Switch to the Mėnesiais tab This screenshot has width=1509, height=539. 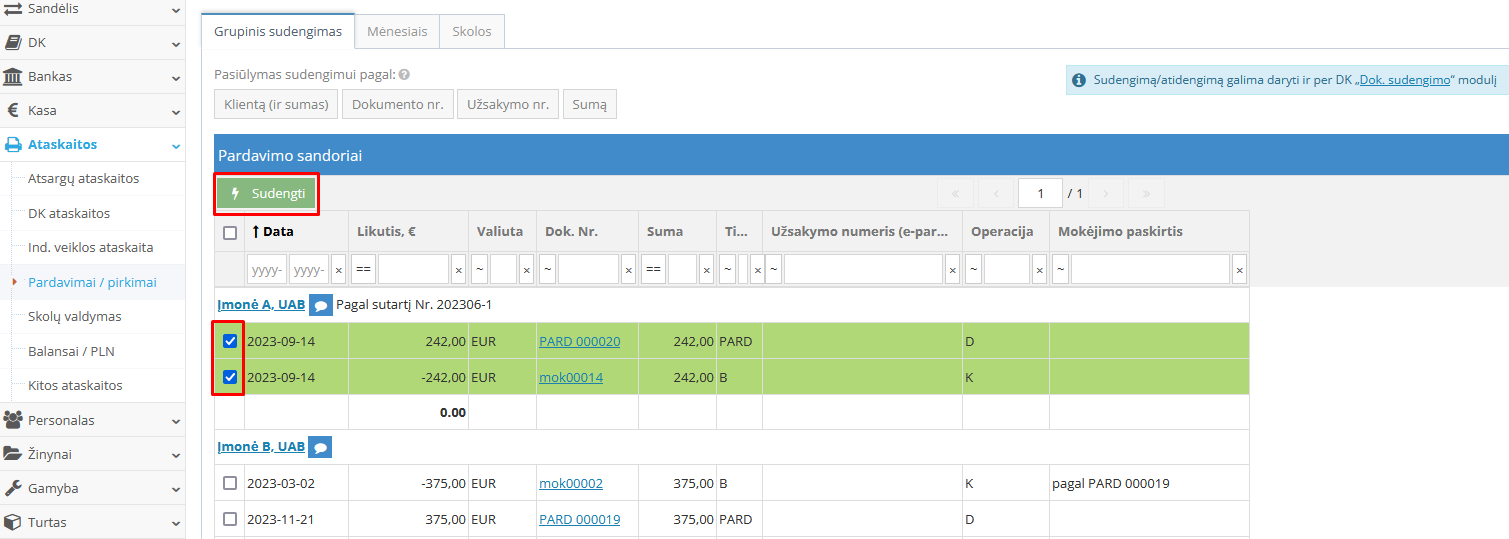[x=397, y=31]
